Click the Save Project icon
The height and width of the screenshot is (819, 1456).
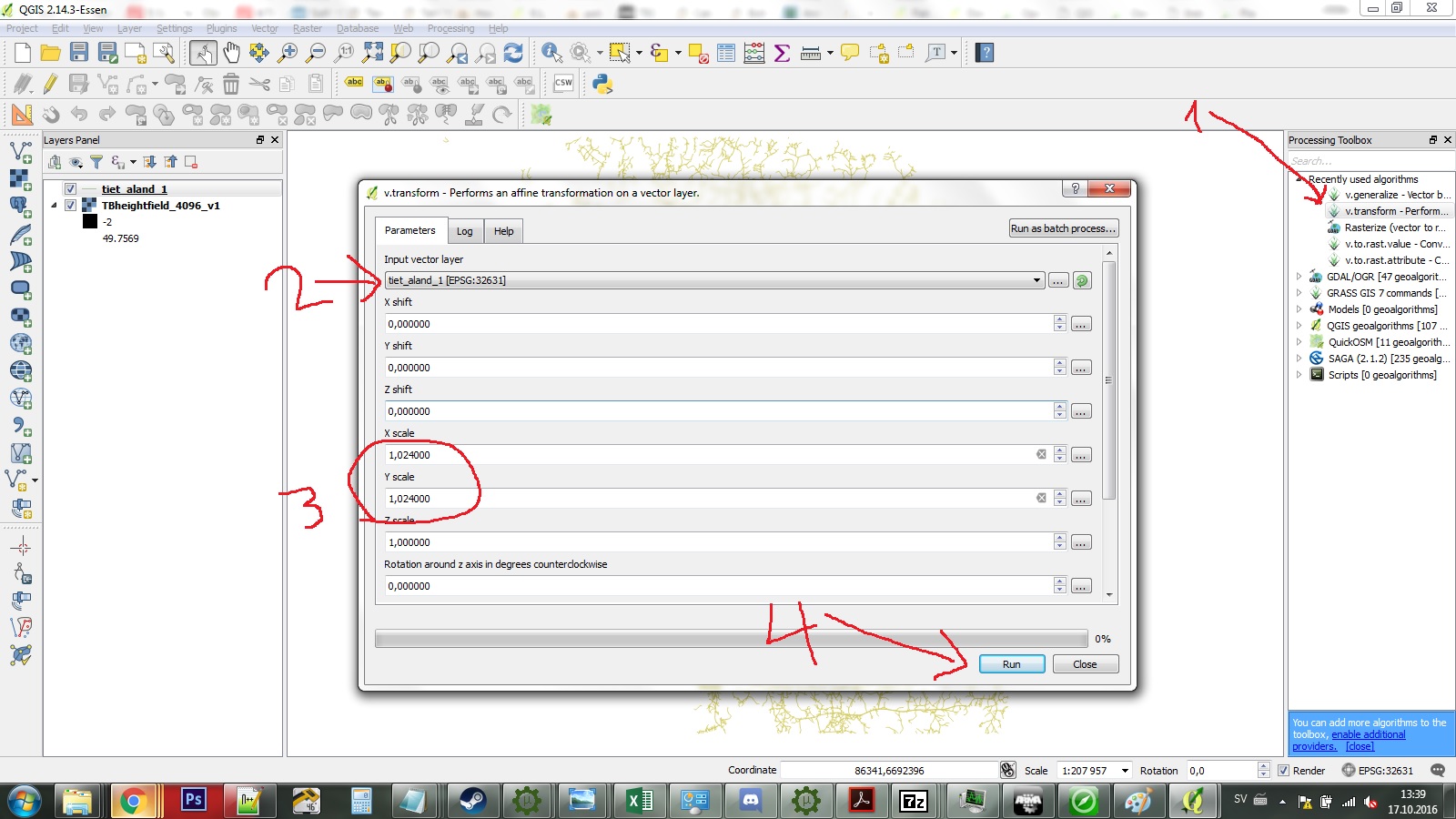point(79,53)
